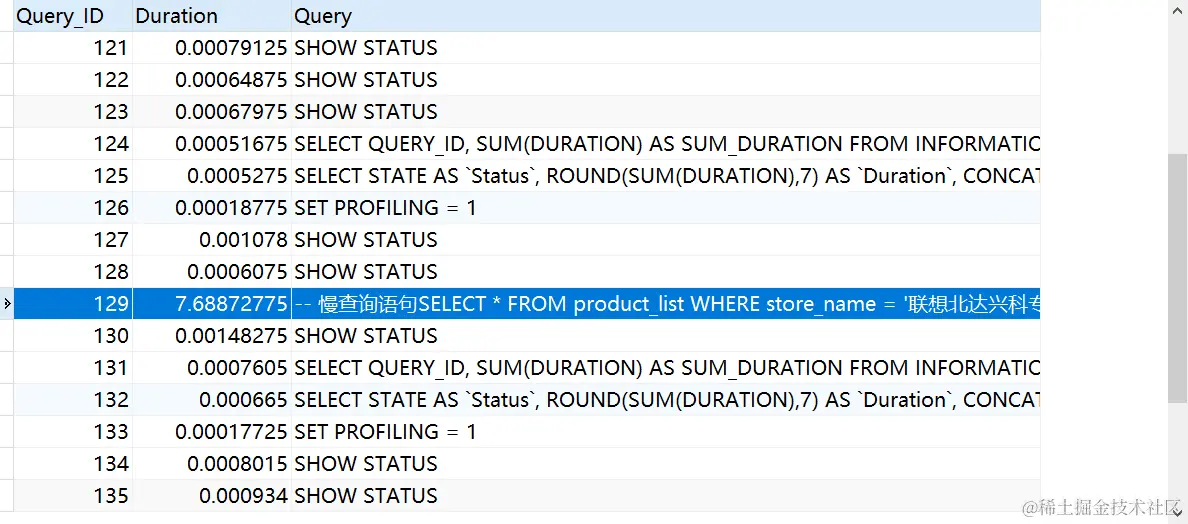Screen dimensions: 1188x524
Task: Click duration value 0.0008015
Action: pyautogui.click(x=237, y=463)
